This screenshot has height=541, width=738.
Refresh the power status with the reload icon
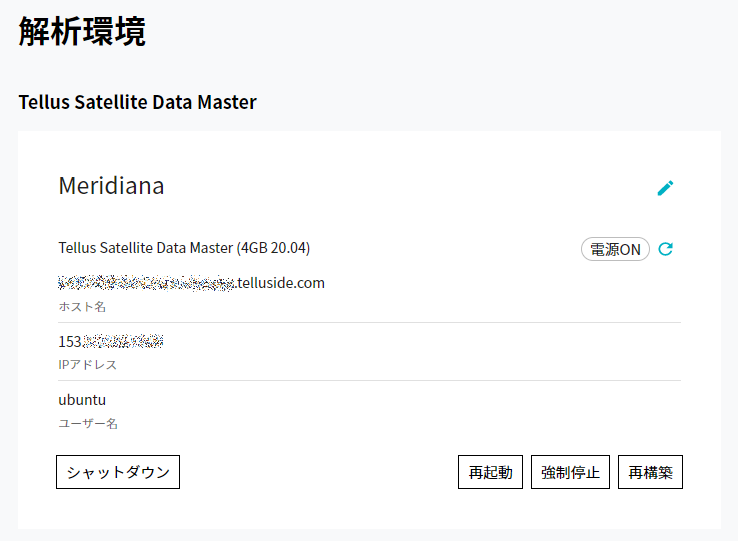pyautogui.click(x=666, y=249)
